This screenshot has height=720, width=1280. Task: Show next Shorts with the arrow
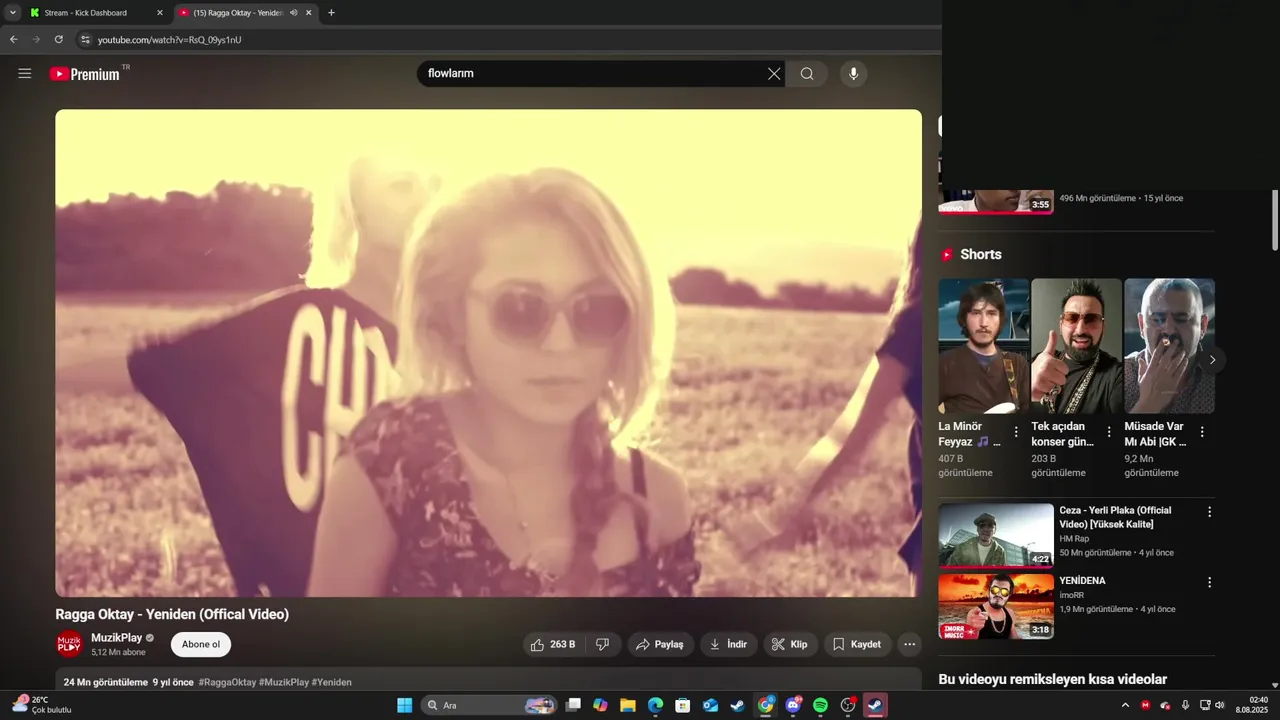point(1212,360)
